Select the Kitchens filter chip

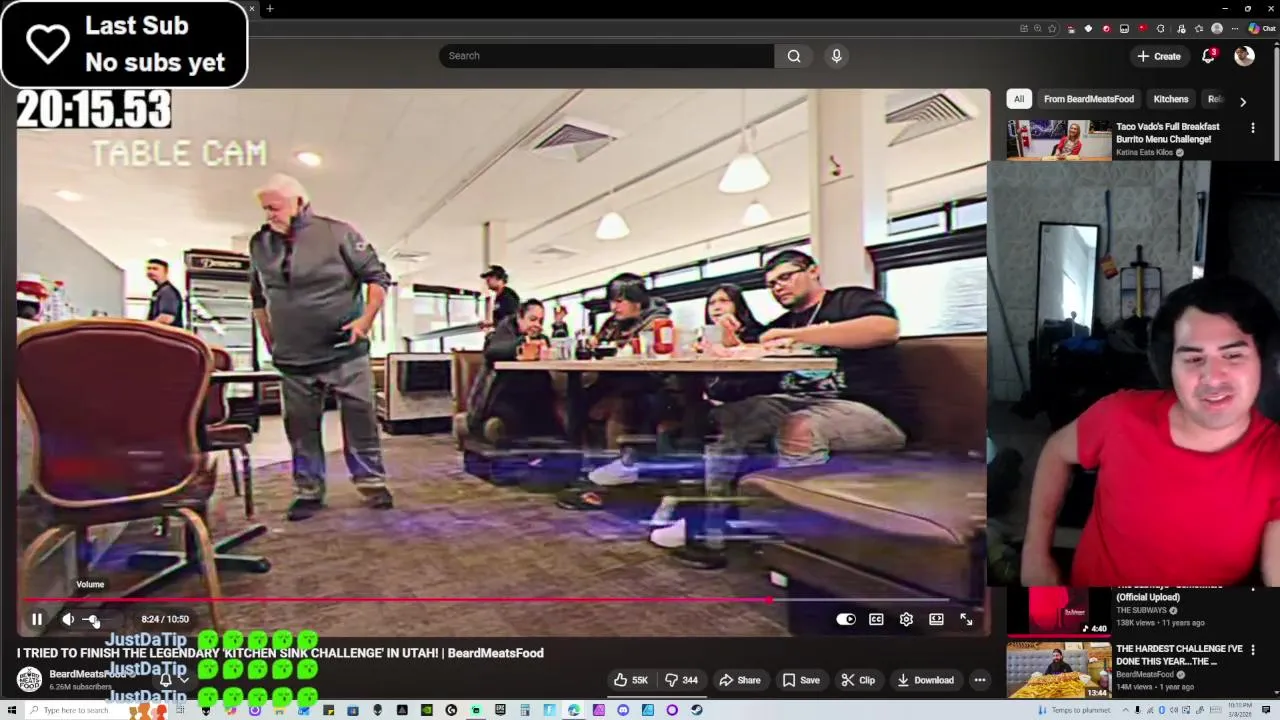pyautogui.click(x=1171, y=99)
